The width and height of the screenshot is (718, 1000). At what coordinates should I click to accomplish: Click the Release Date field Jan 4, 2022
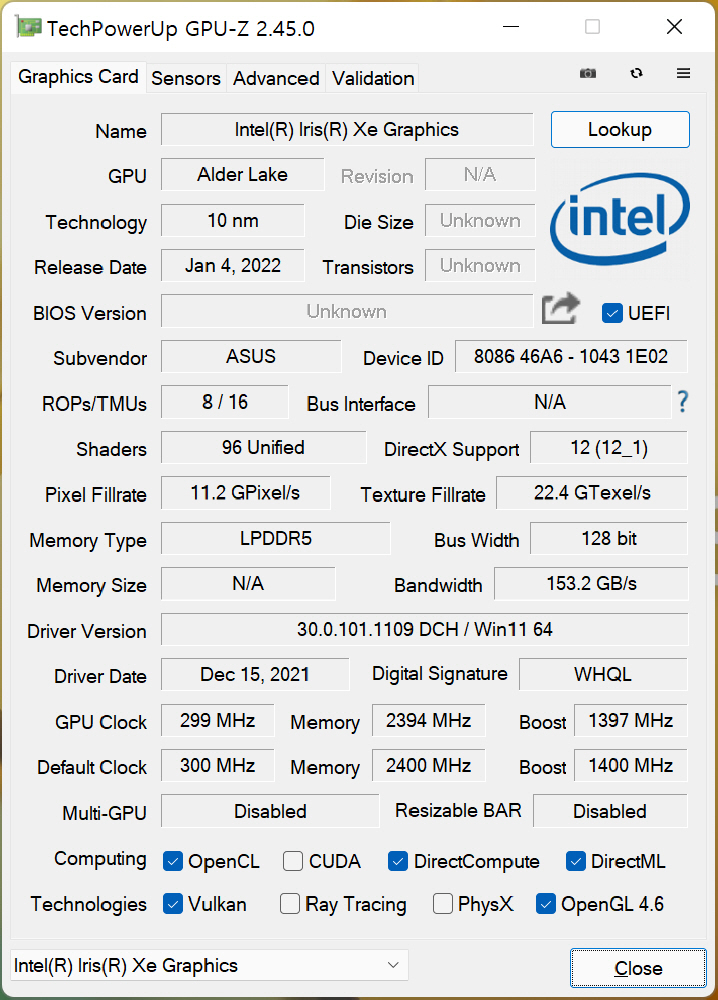click(233, 265)
